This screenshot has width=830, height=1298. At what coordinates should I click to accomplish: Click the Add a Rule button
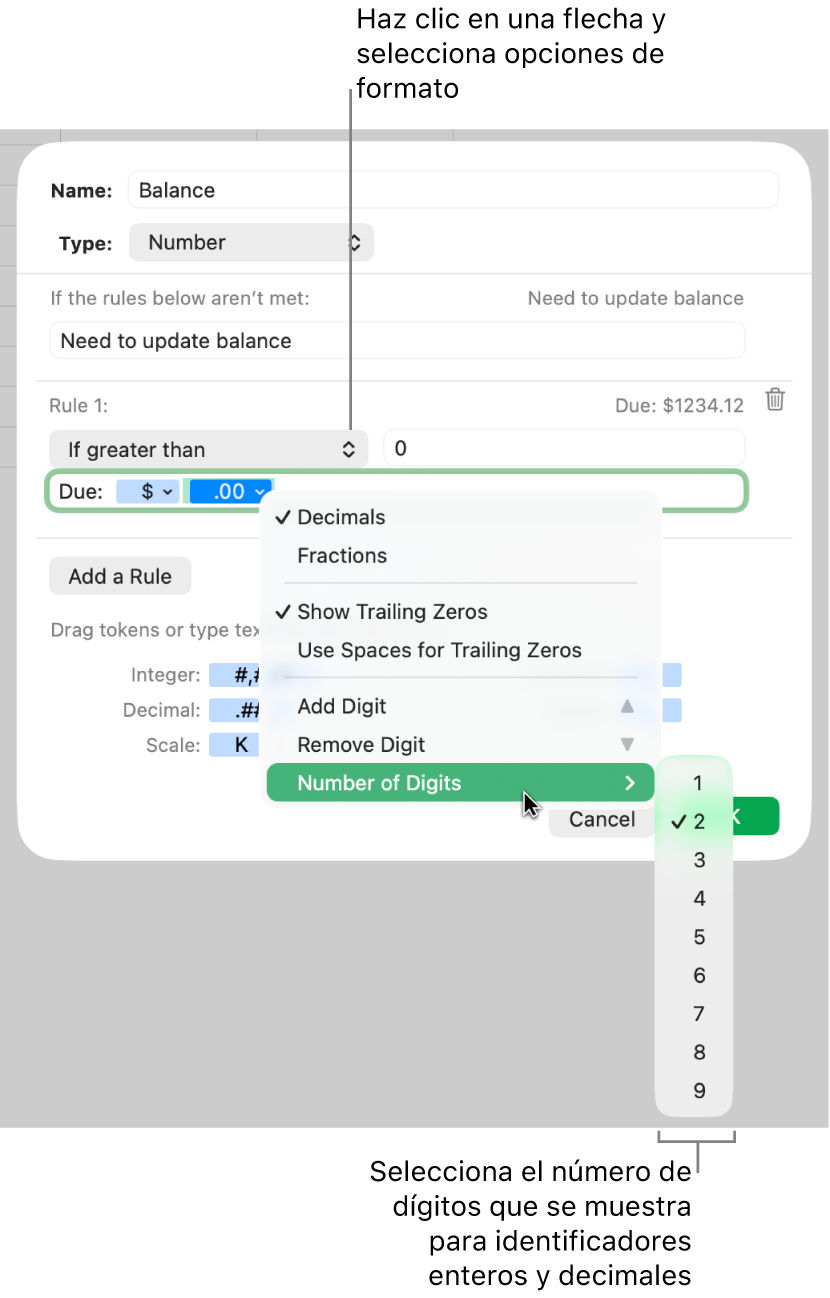tap(119, 576)
